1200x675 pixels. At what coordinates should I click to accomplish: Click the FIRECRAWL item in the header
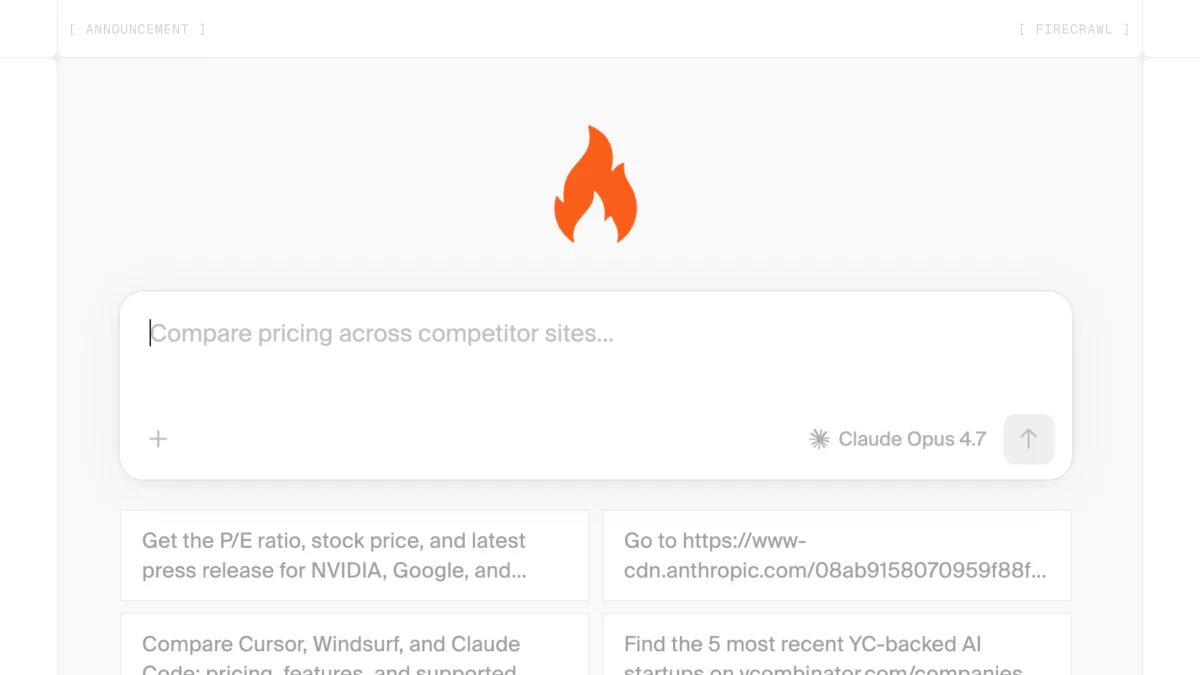[1073, 29]
